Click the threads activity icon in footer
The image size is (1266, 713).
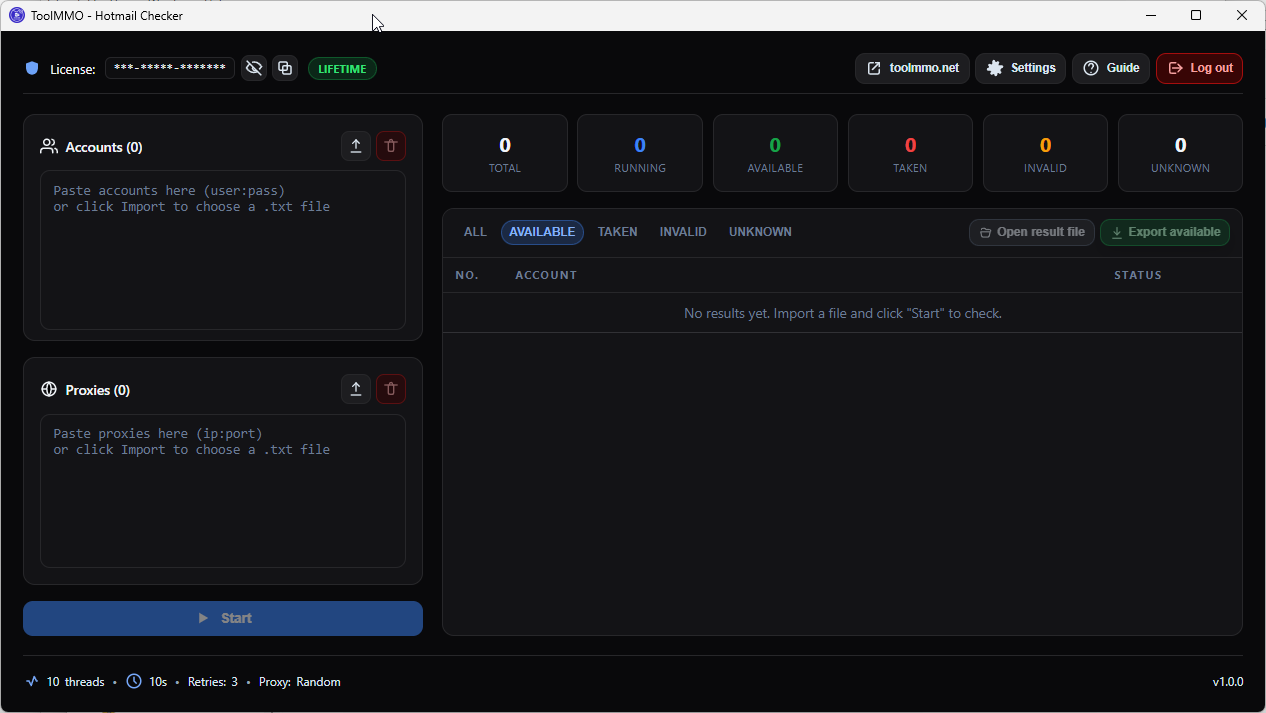click(x=32, y=681)
